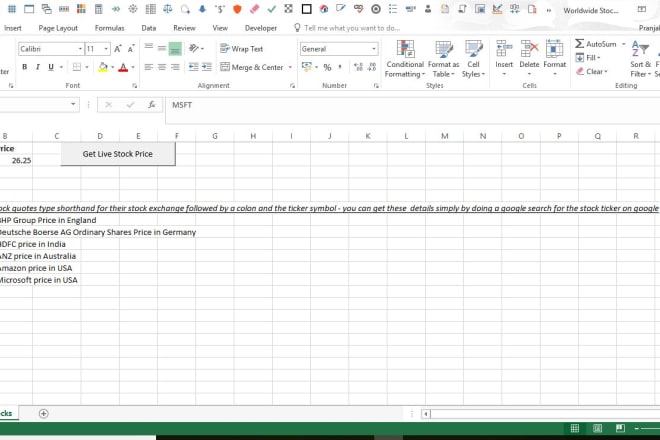This screenshot has width=660, height=440.
Task: Open the Orientation dropdown
Action: (x=196, y=48)
